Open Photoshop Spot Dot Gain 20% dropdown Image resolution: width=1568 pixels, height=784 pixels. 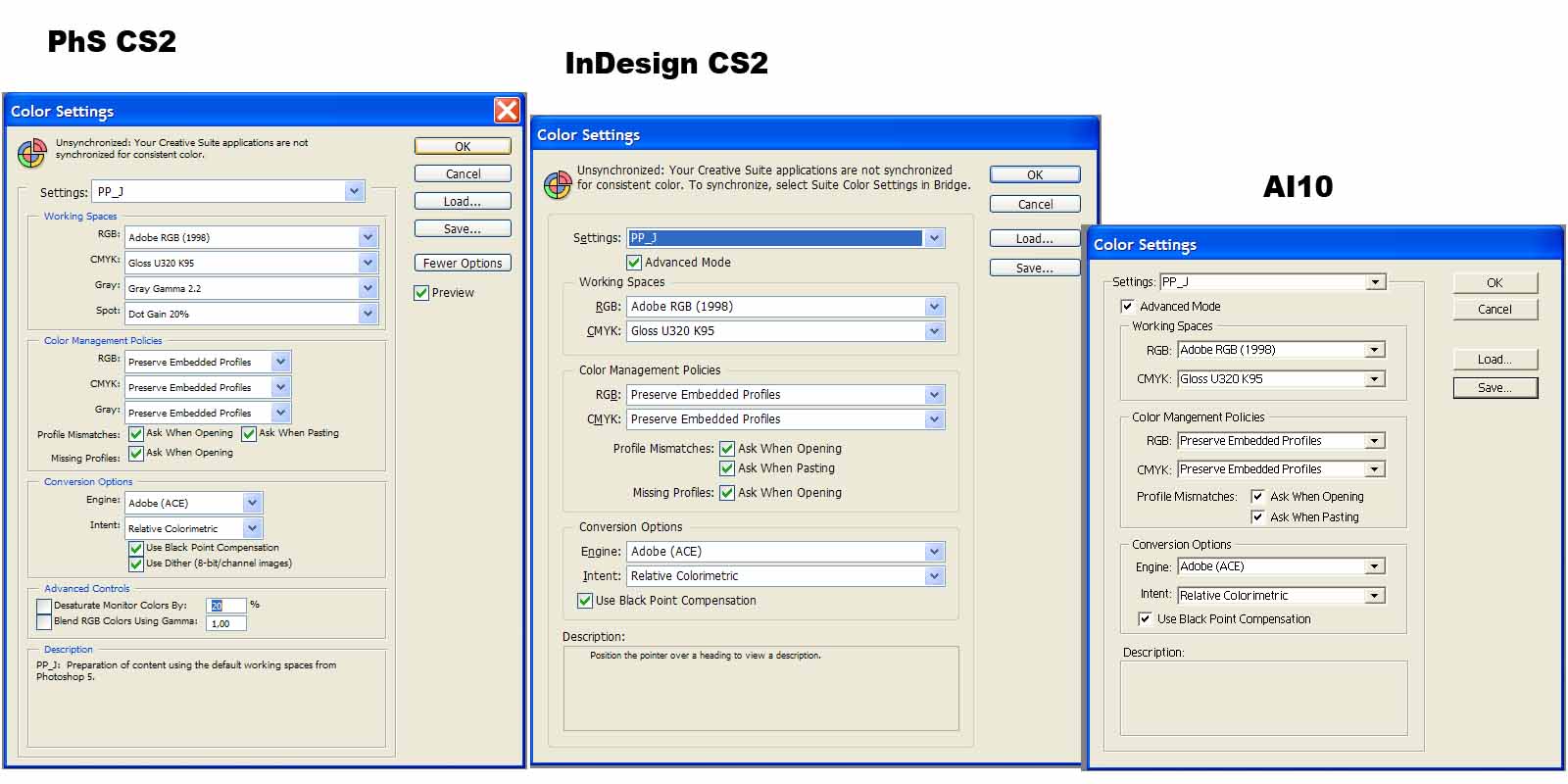point(251,314)
